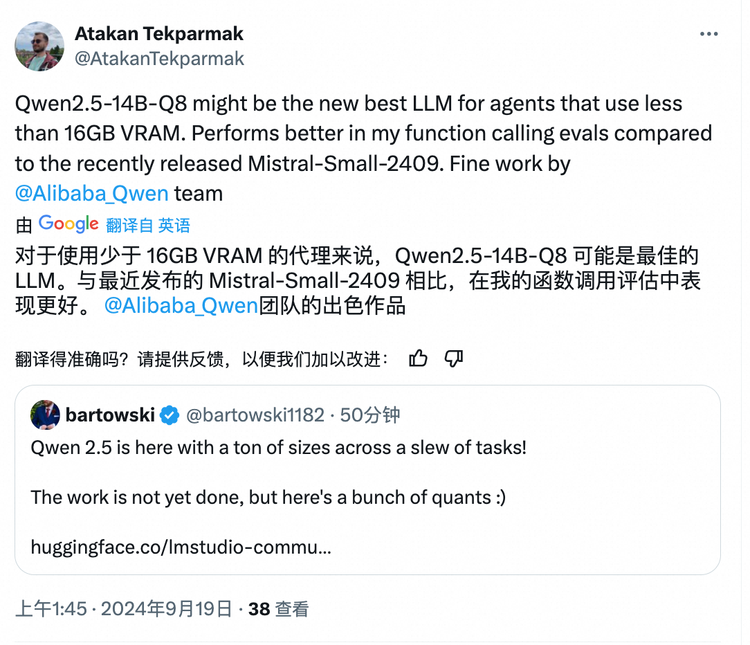
Task: Click the 翻译自 英语 translation link
Action: click(x=148, y=225)
